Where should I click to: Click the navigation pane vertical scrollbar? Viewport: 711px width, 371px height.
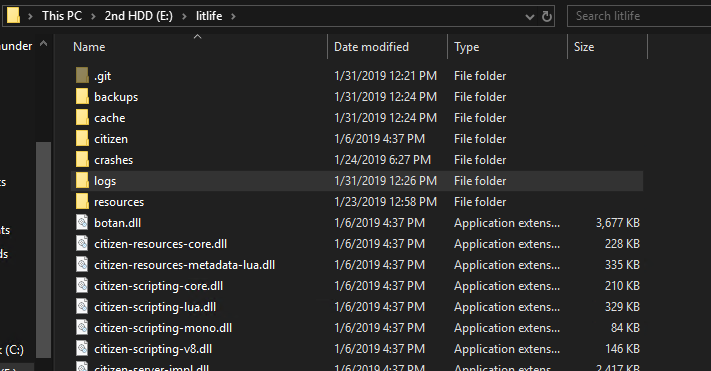(x=44, y=249)
